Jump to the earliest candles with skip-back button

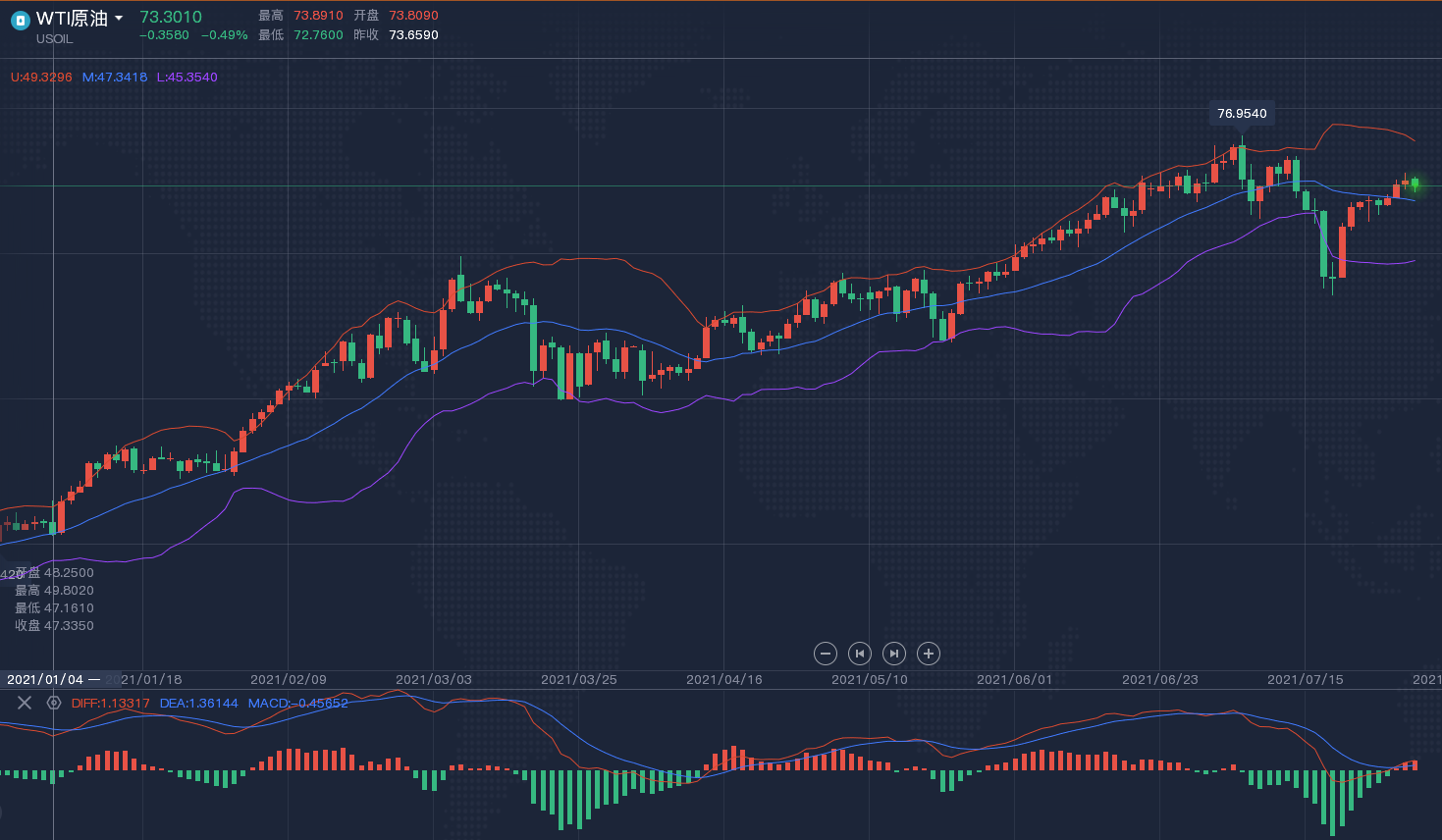860,654
